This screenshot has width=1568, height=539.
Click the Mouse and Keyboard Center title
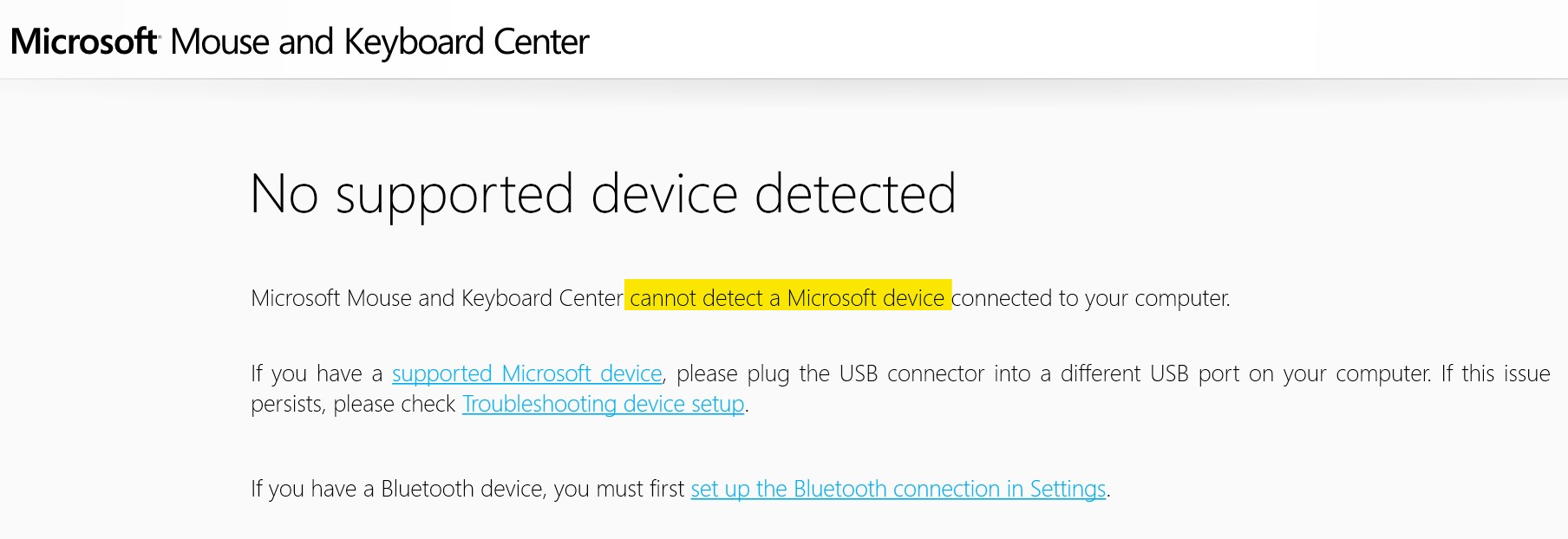380,42
